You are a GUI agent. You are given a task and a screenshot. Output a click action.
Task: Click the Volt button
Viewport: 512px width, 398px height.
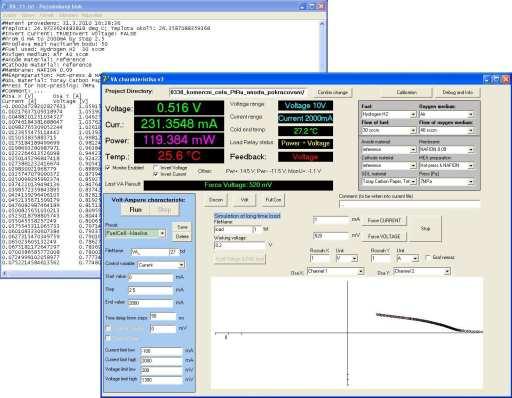point(244,200)
